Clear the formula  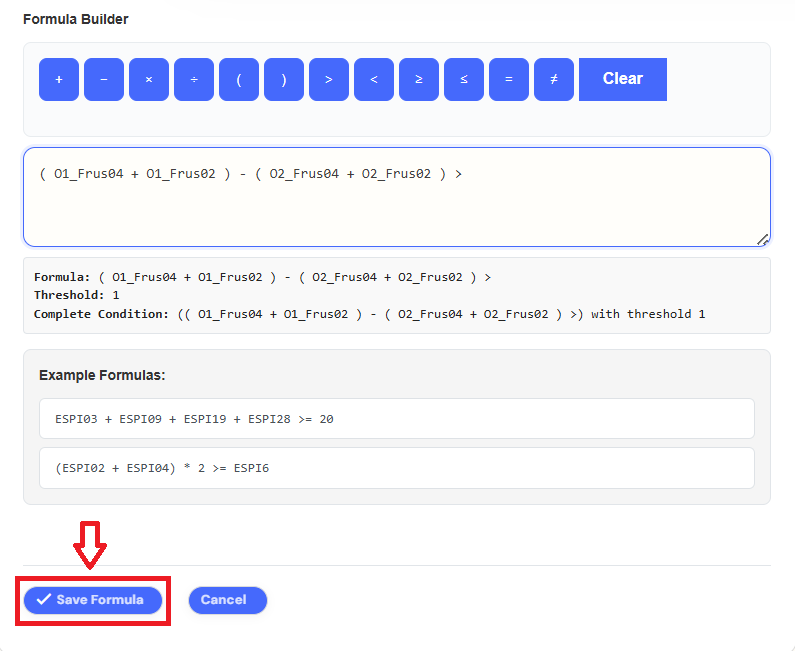622,79
